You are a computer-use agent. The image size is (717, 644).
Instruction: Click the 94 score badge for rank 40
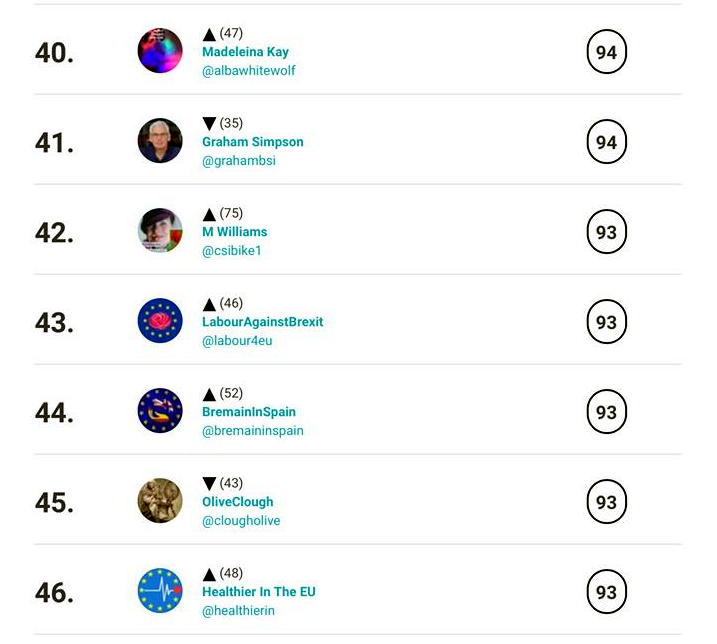(606, 52)
